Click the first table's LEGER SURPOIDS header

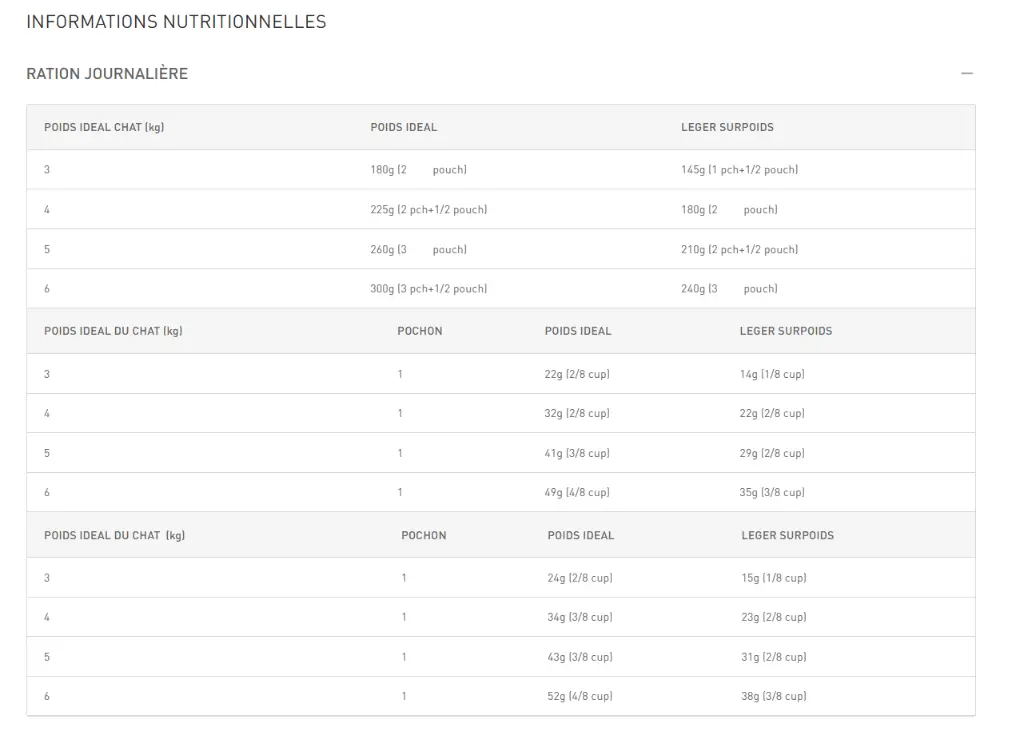click(727, 128)
